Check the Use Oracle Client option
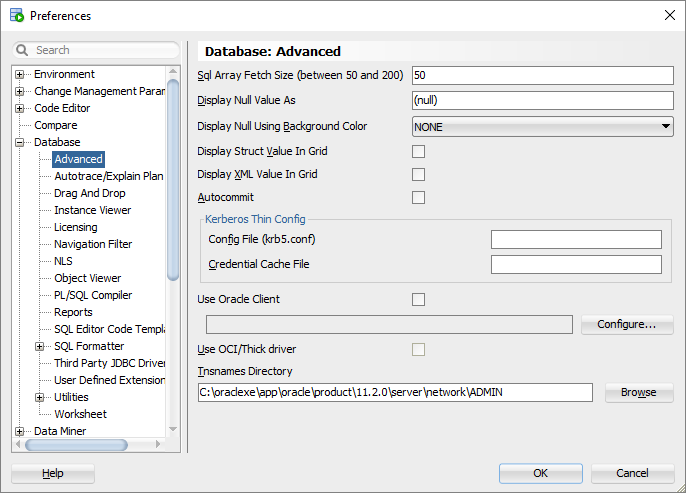Screen dimensions: 686x493 pos(418,299)
